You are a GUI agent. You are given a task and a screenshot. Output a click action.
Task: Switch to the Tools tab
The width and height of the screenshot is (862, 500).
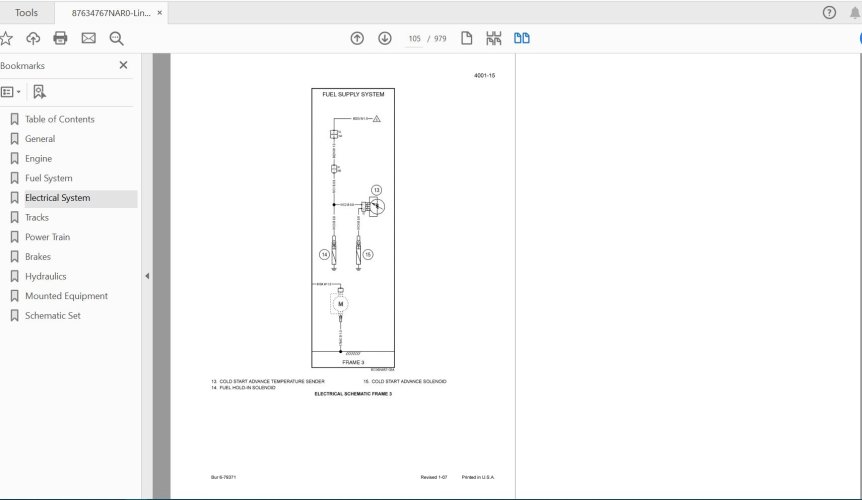click(27, 13)
